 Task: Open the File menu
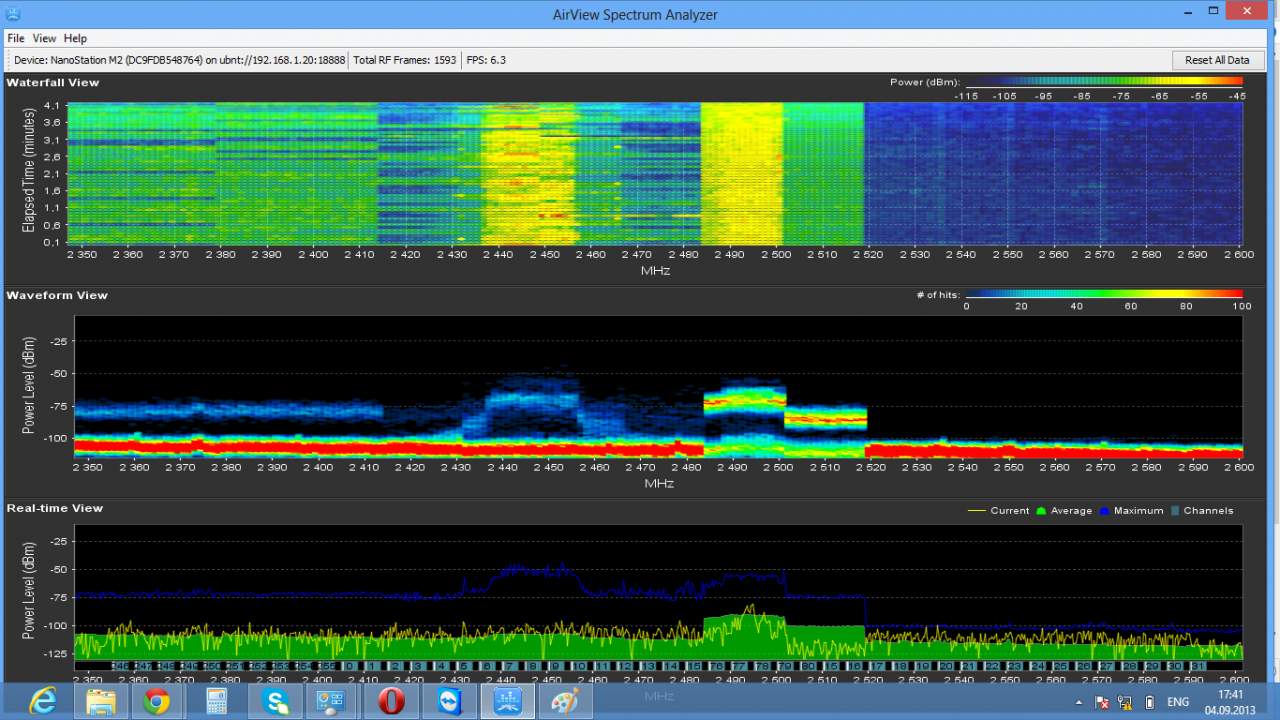[x=16, y=38]
